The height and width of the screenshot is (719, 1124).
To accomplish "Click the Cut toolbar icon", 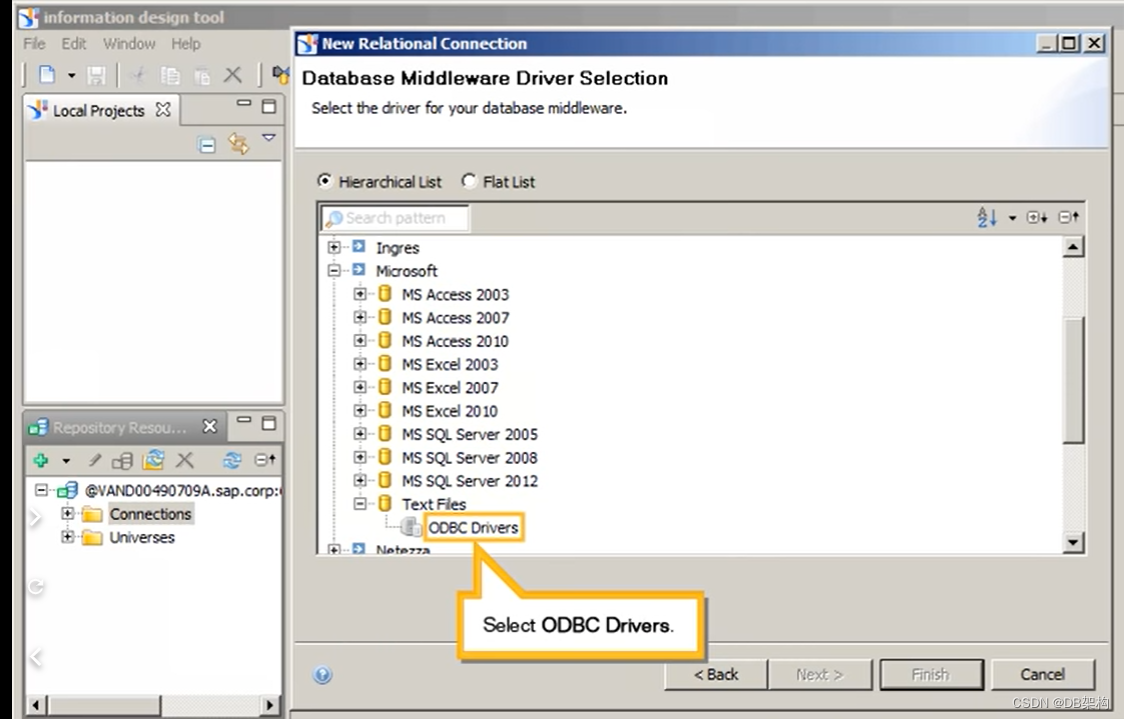I will coord(139,75).
